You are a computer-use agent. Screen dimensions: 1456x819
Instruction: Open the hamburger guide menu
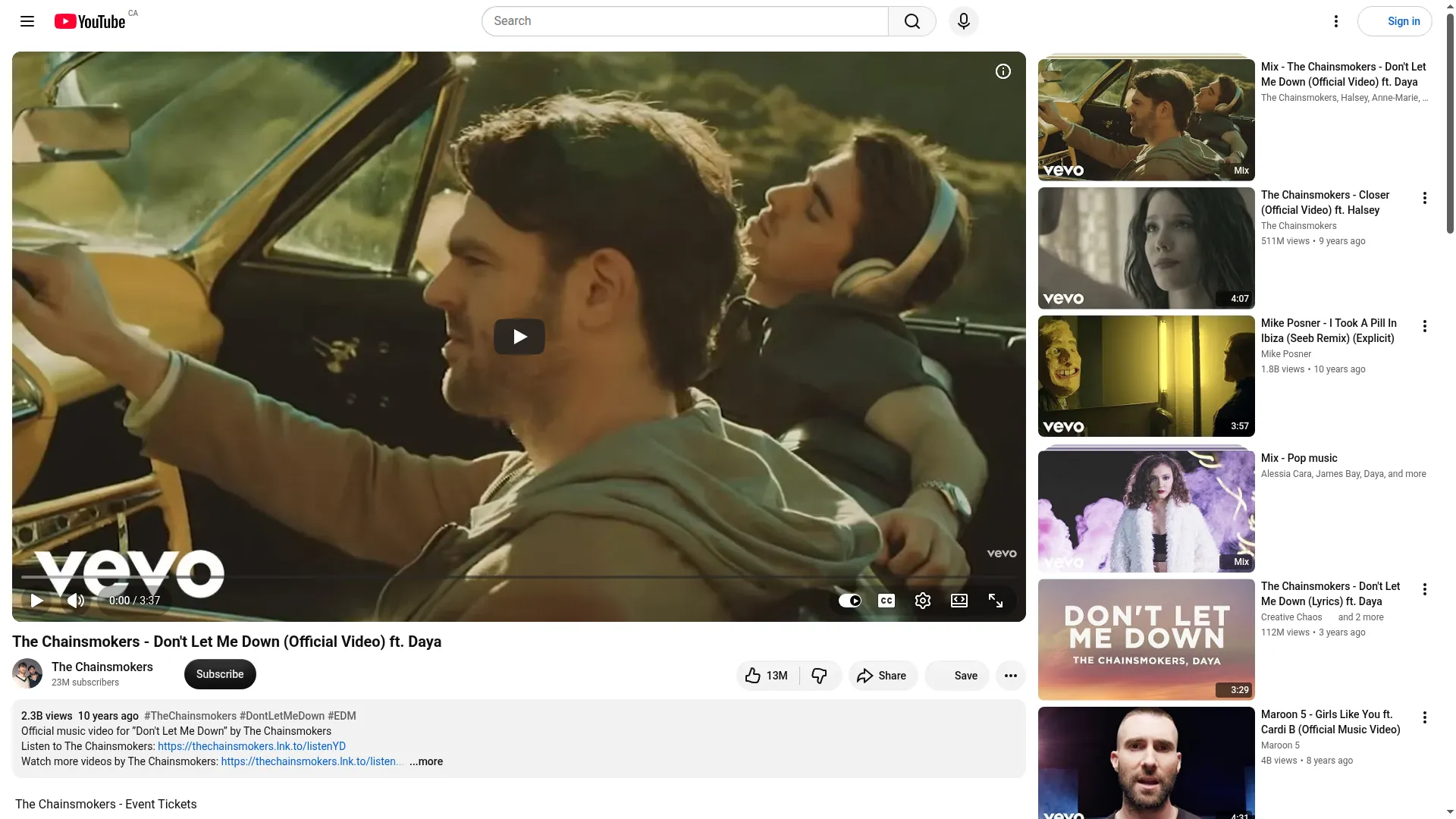(27, 21)
